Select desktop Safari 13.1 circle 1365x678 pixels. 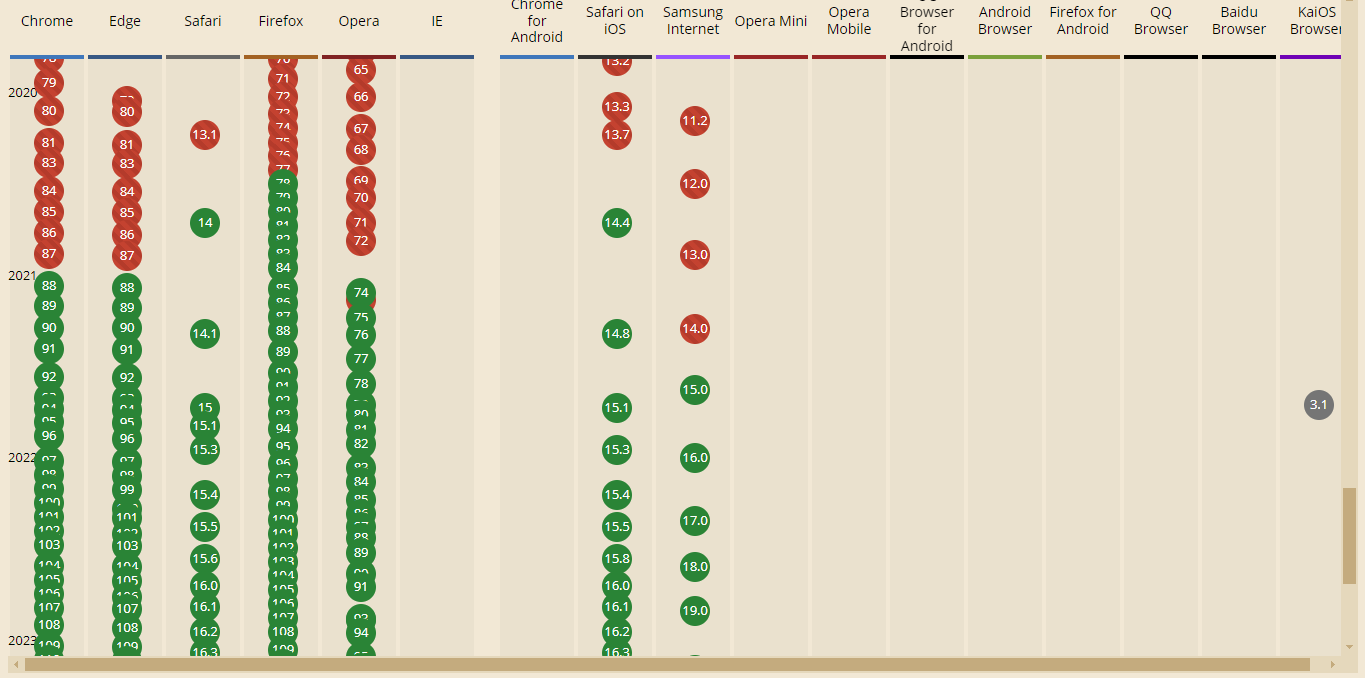(205, 134)
